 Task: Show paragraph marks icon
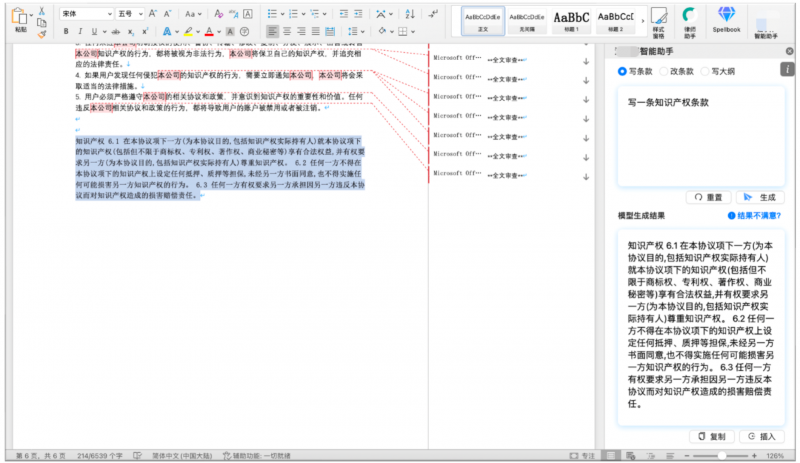point(433,14)
